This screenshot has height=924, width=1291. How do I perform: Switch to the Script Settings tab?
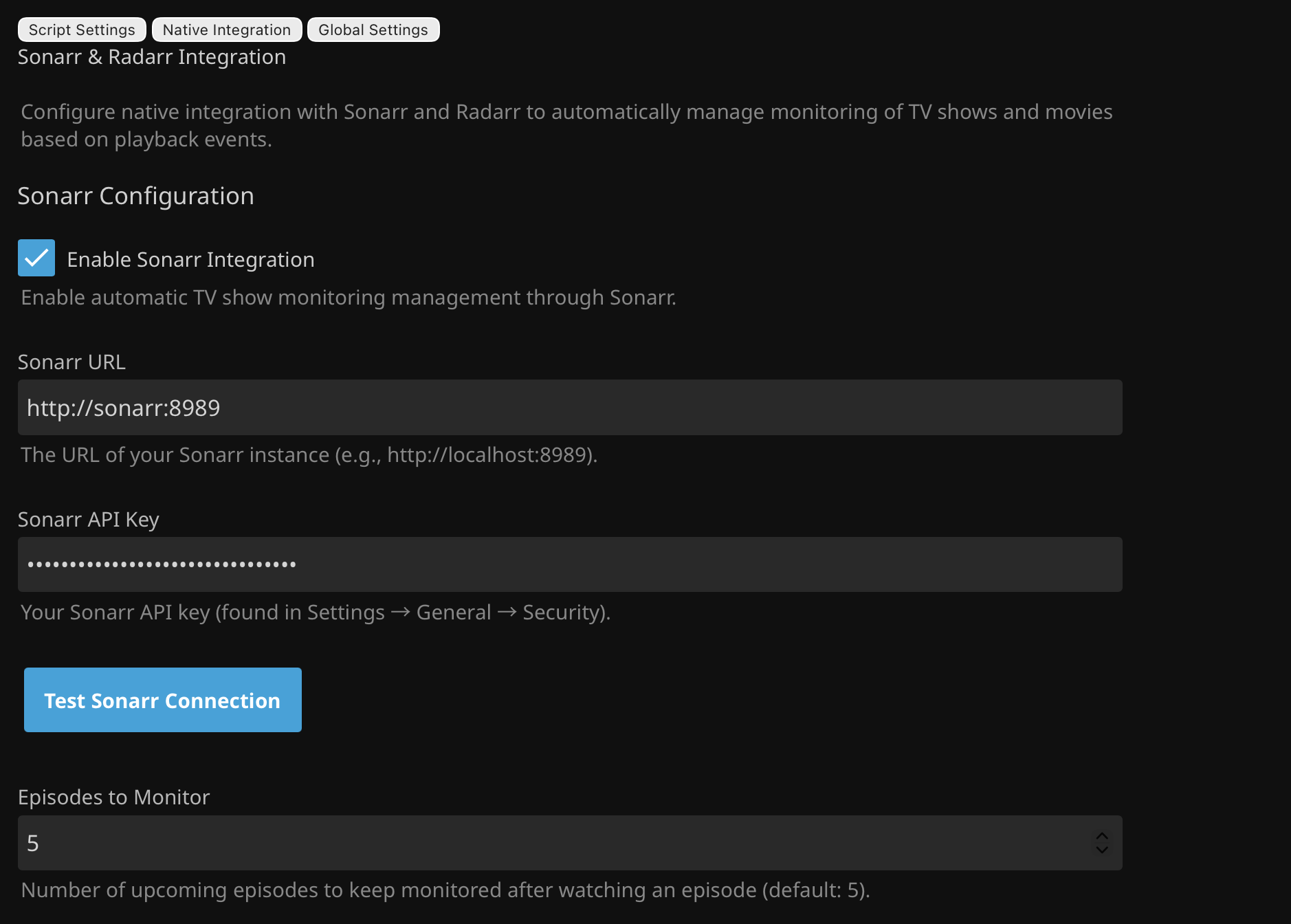coord(81,30)
